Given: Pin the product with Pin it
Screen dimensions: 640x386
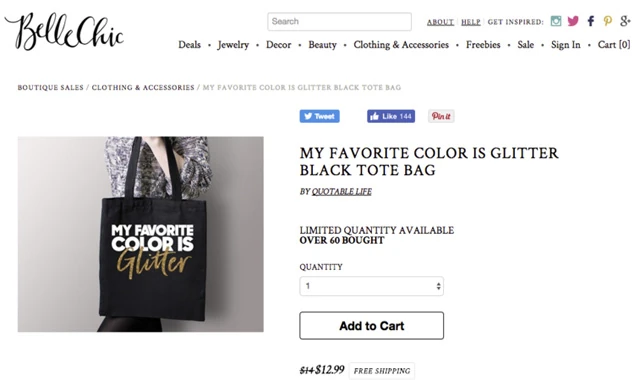Looking at the screenshot, I should pyautogui.click(x=441, y=116).
